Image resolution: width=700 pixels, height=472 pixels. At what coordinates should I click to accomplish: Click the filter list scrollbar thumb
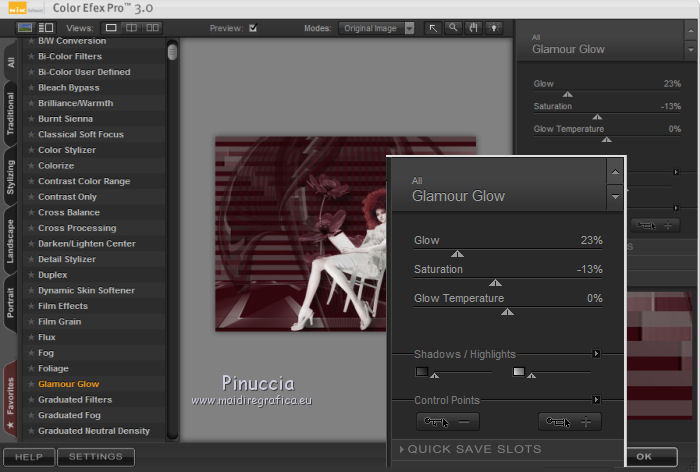pyautogui.click(x=172, y=51)
